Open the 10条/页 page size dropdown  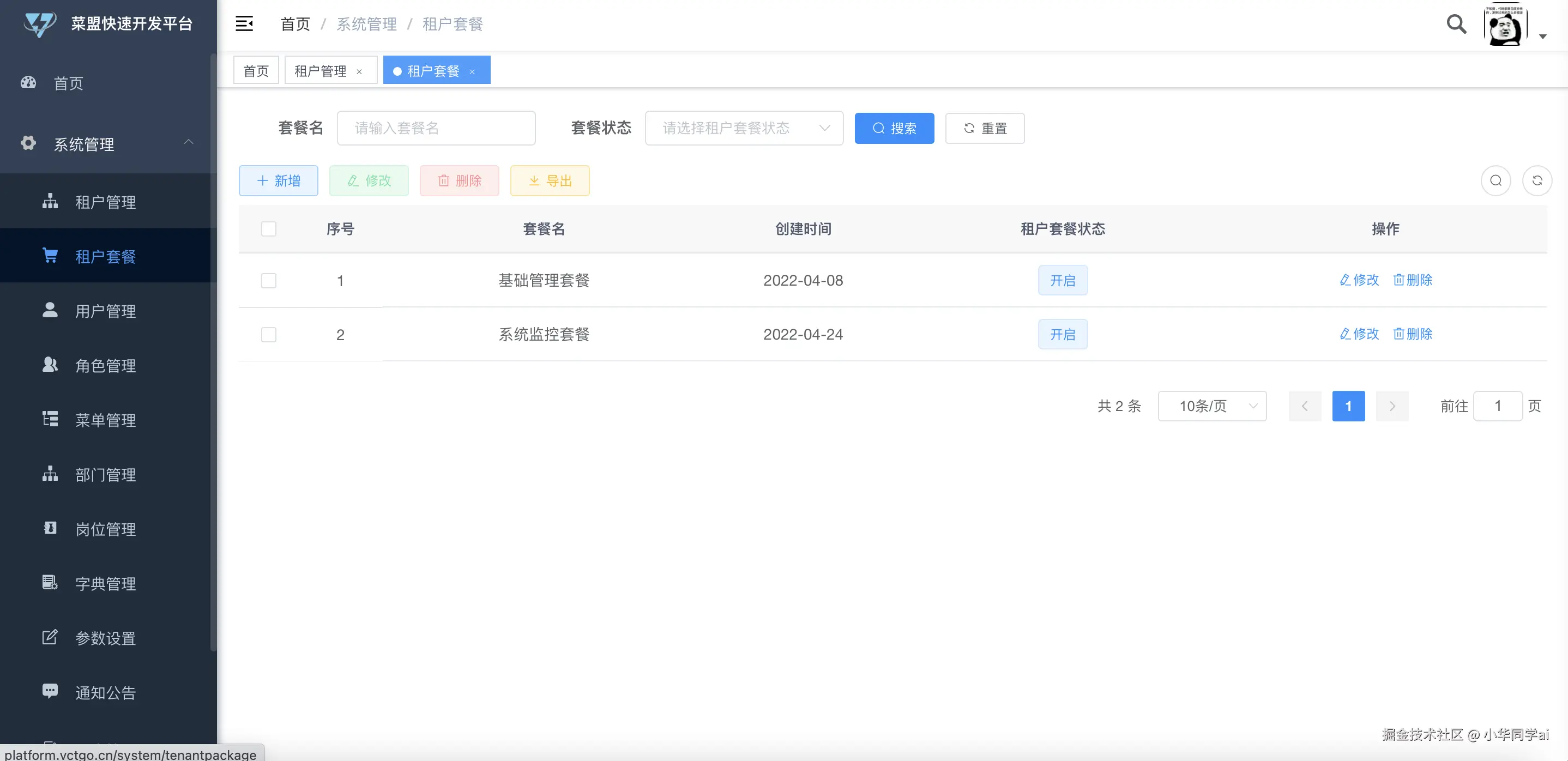(1211, 406)
